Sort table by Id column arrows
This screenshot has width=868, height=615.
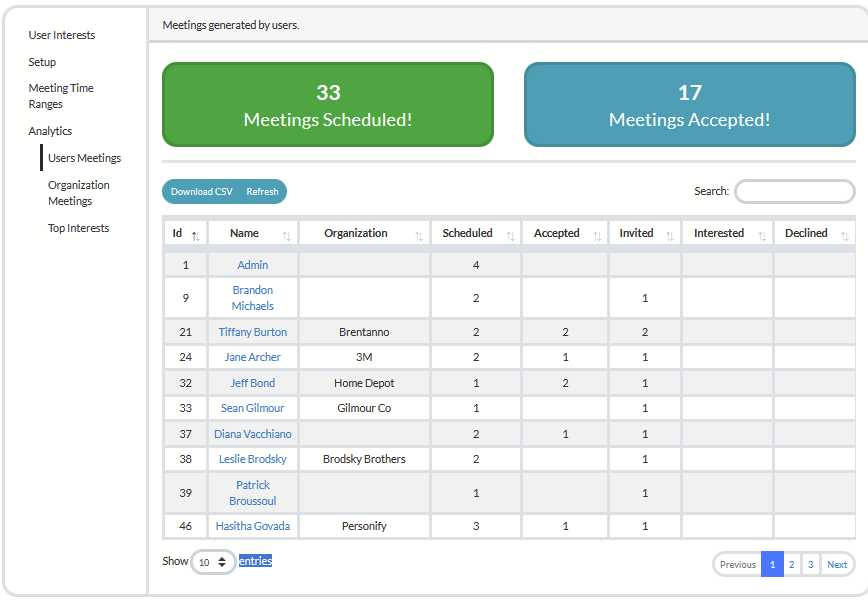(x=195, y=236)
